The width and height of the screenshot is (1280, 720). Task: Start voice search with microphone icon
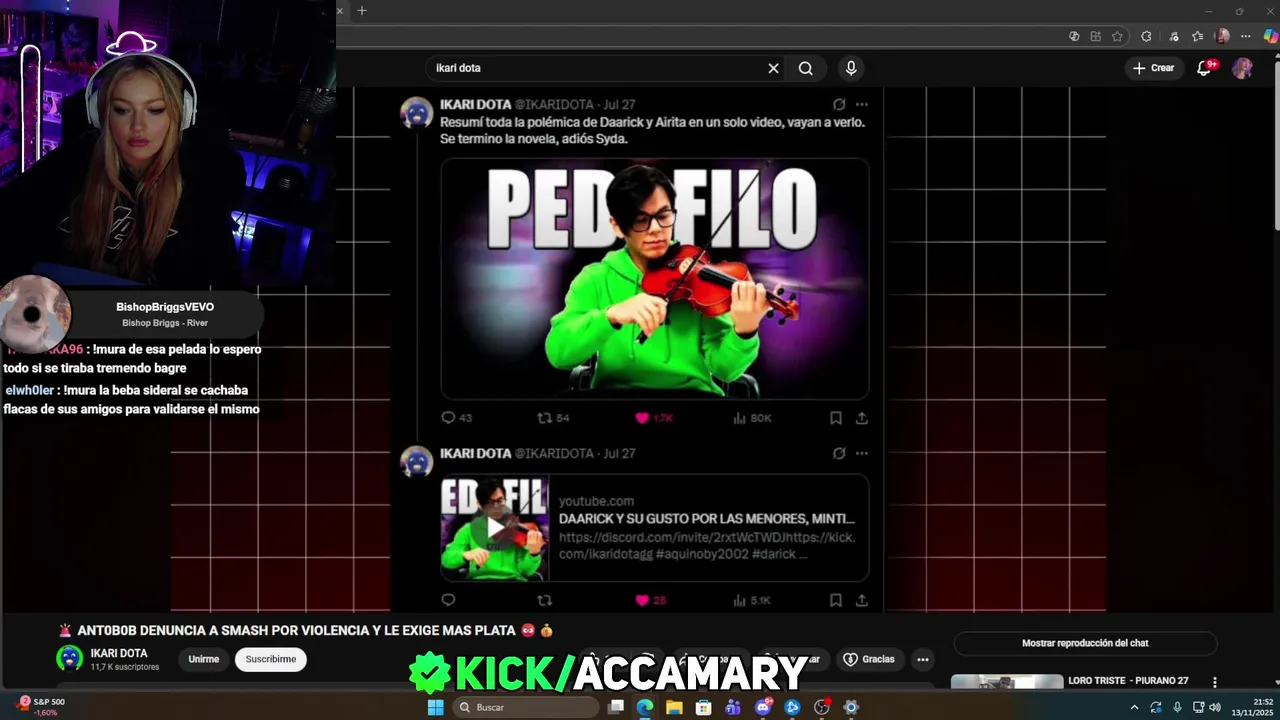[x=851, y=68]
